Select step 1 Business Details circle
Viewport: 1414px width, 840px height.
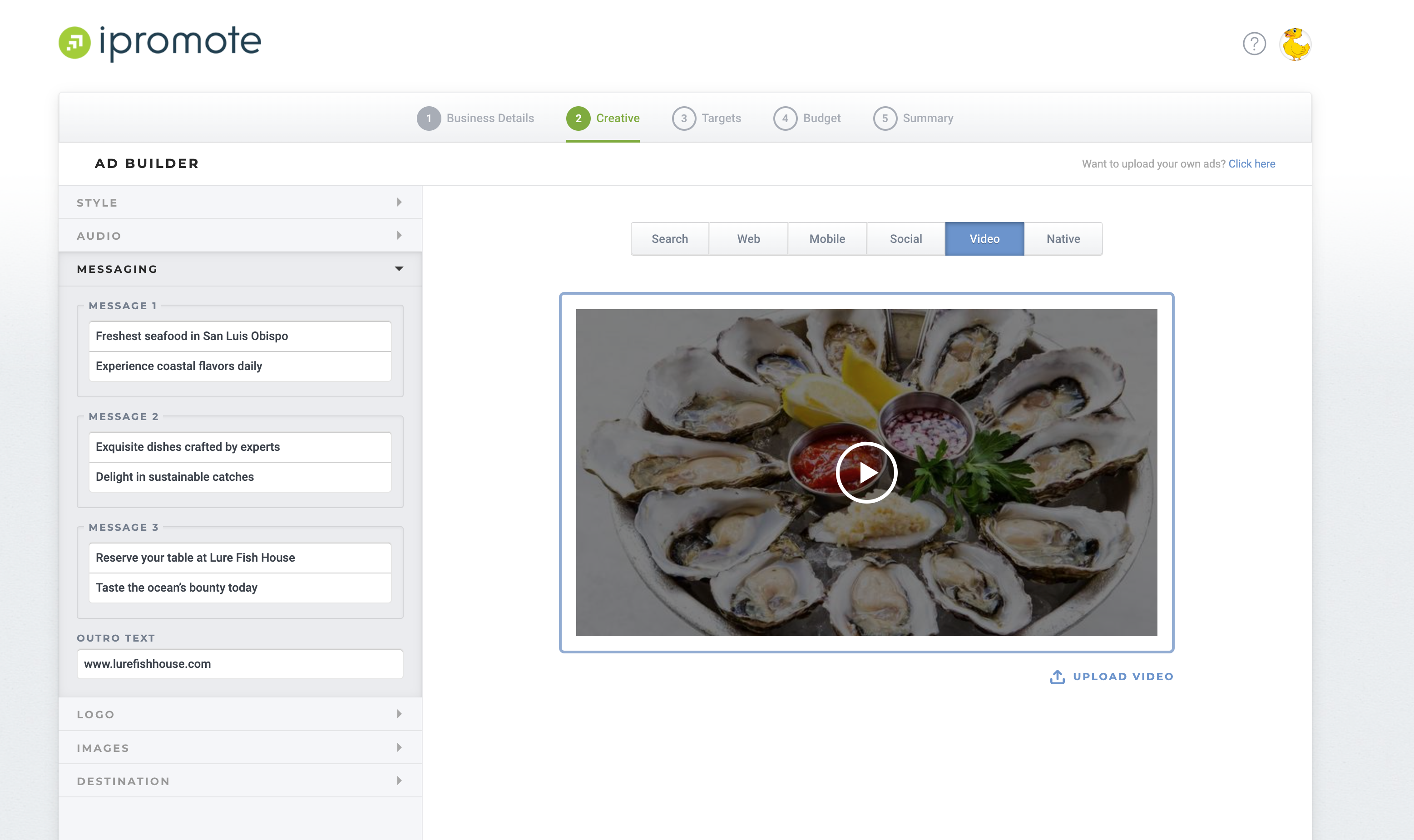tap(430, 119)
